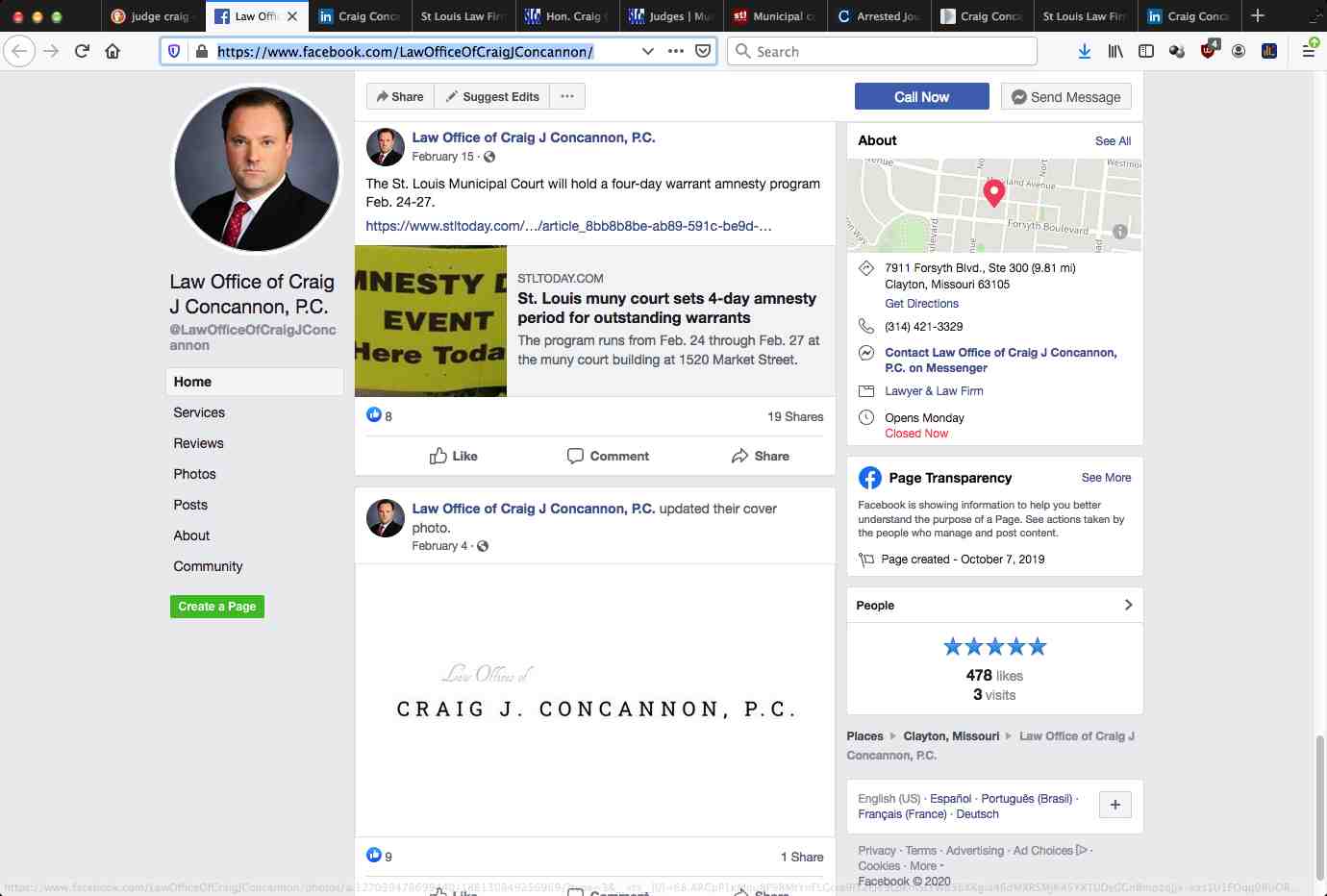
Task: Click Get Directions link
Action: tap(921, 303)
